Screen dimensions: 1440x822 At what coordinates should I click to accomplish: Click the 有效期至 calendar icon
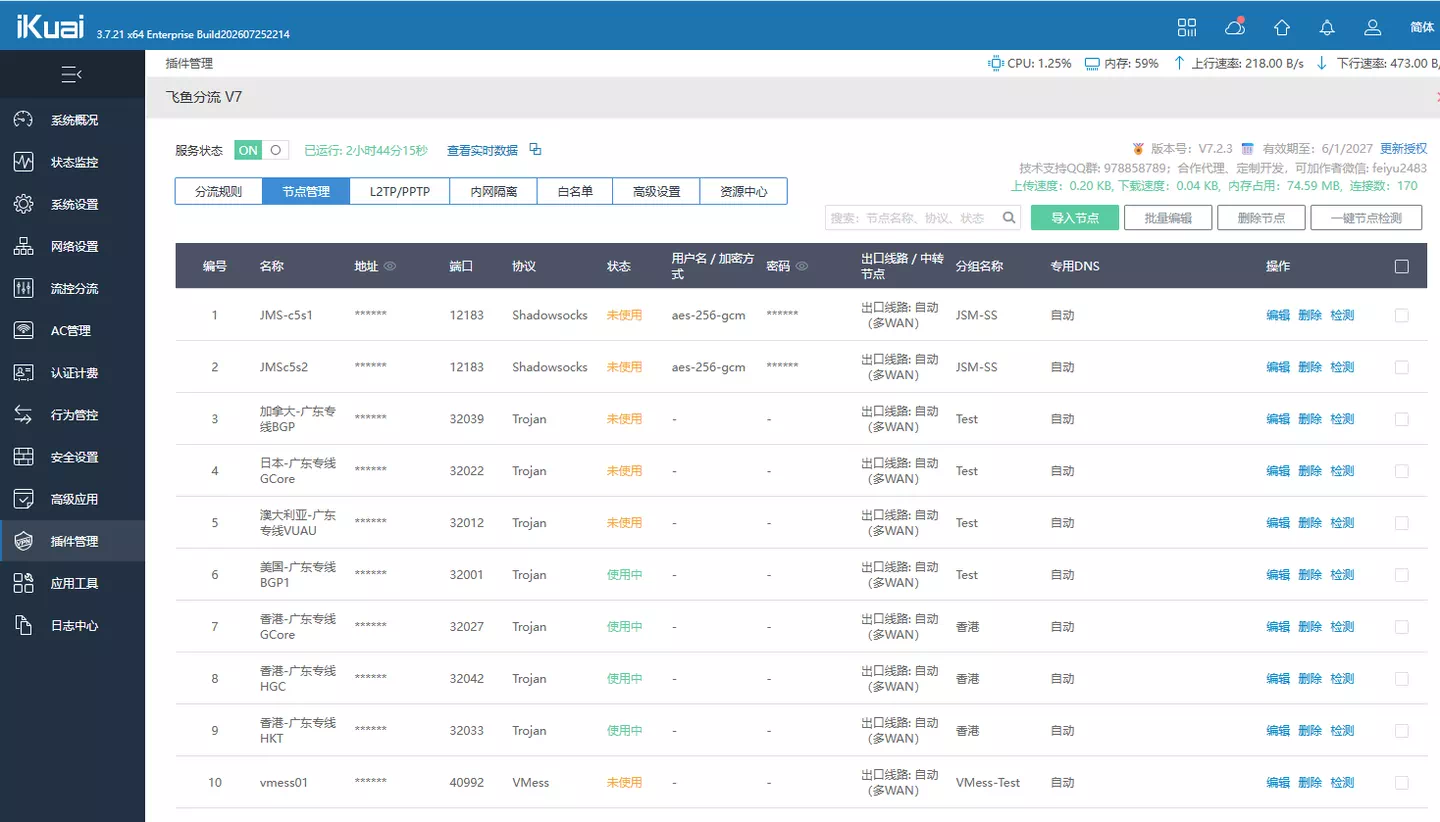[x=1248, y=148]
